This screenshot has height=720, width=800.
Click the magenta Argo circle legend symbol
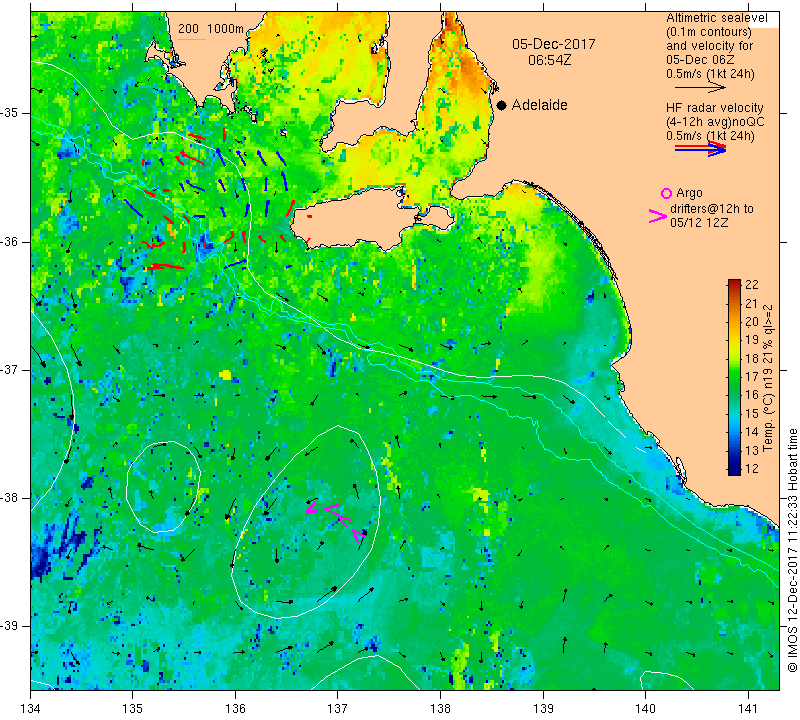pos(666,193)
